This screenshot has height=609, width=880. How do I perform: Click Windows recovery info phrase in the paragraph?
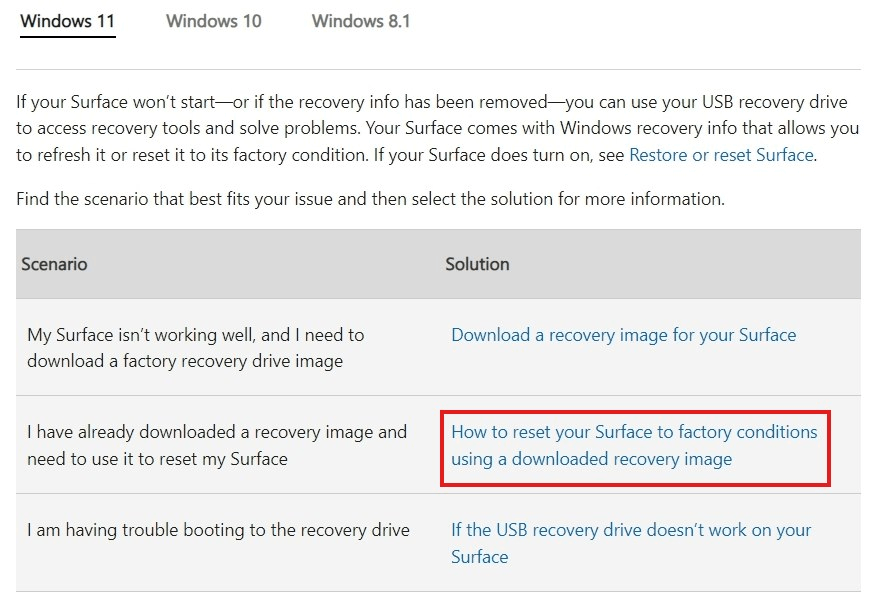pyautogui.click(x=649, y=128)
